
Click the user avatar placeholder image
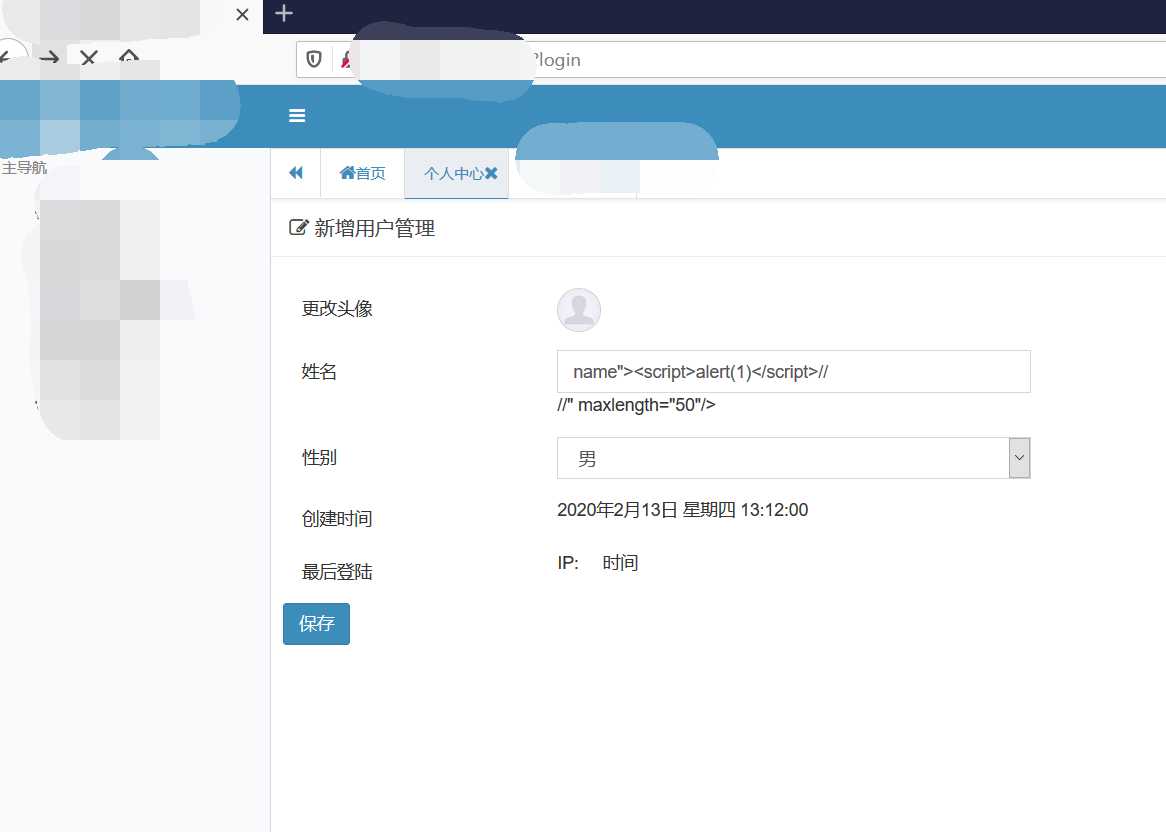pos(579,309)
